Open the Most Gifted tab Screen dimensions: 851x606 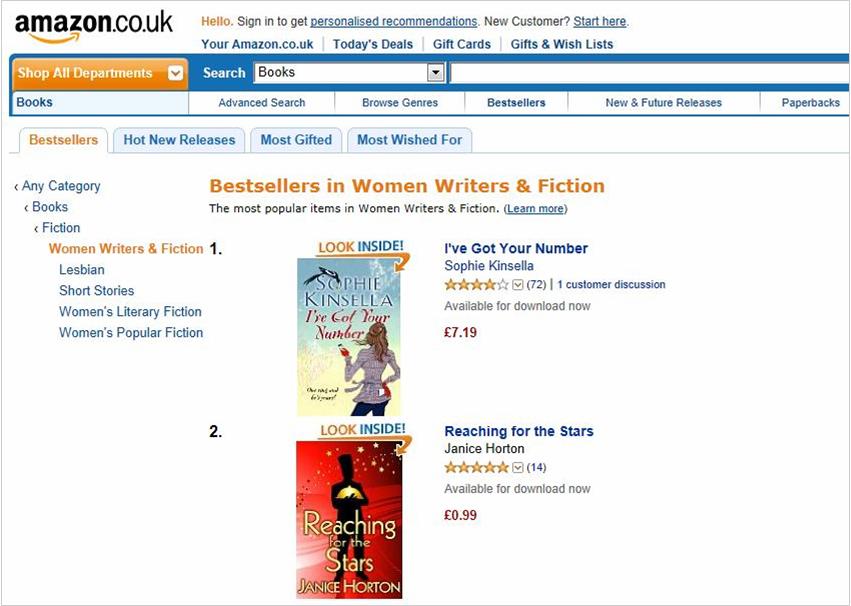coord(296,140)
